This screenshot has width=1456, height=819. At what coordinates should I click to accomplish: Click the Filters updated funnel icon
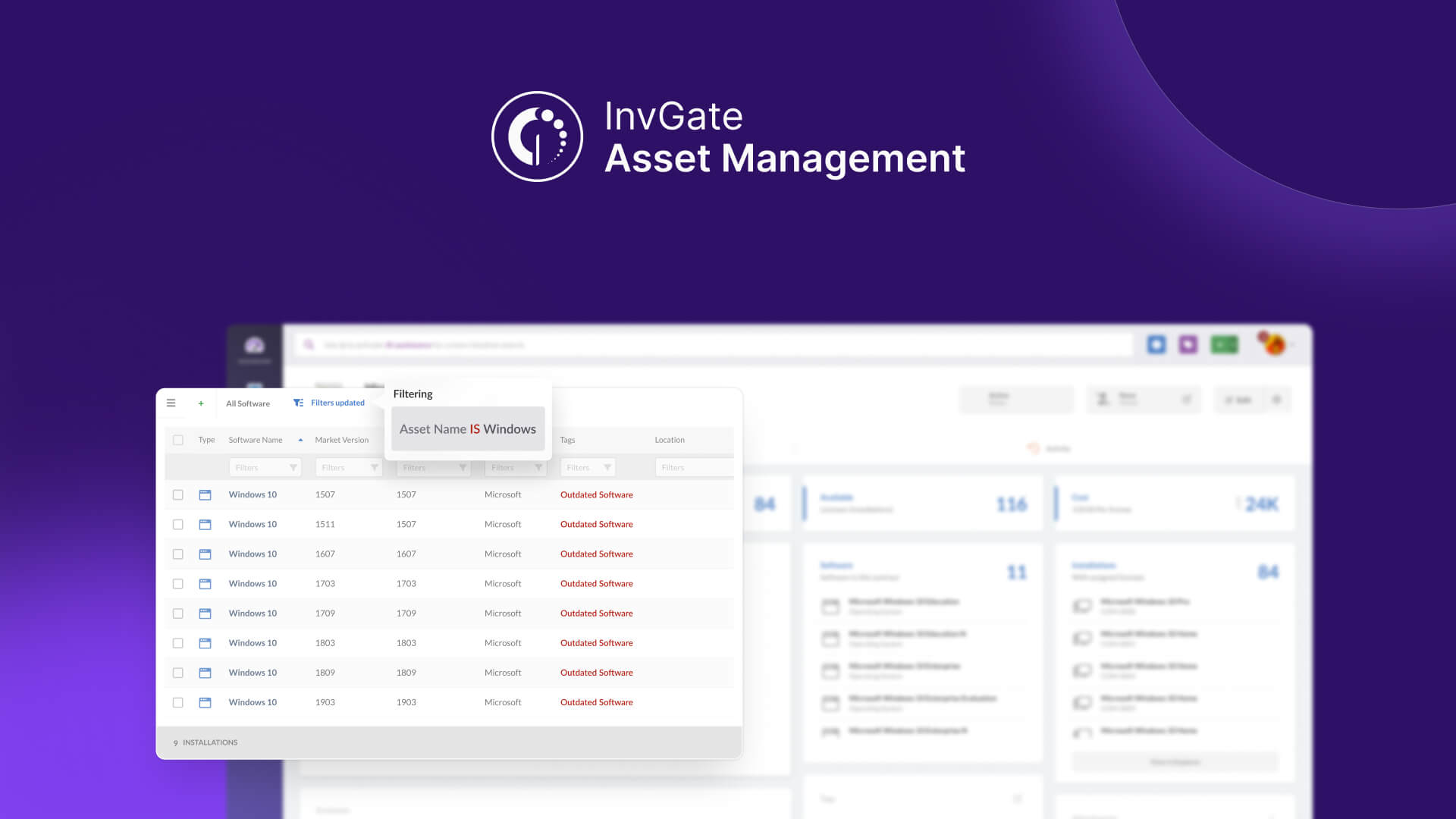[x=298, y=403]
